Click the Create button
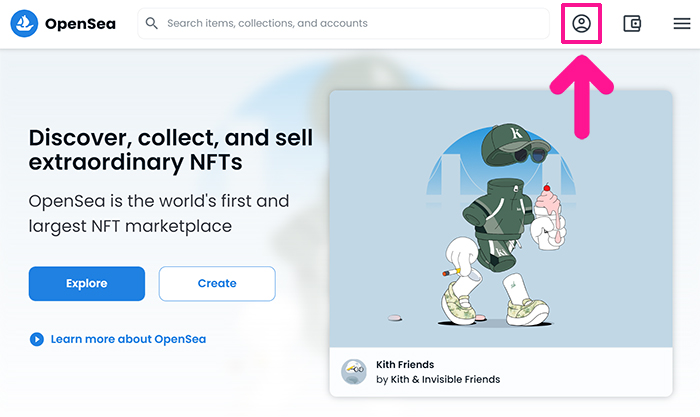This screenshot has width=700, height=417. [x=217, y=284]
